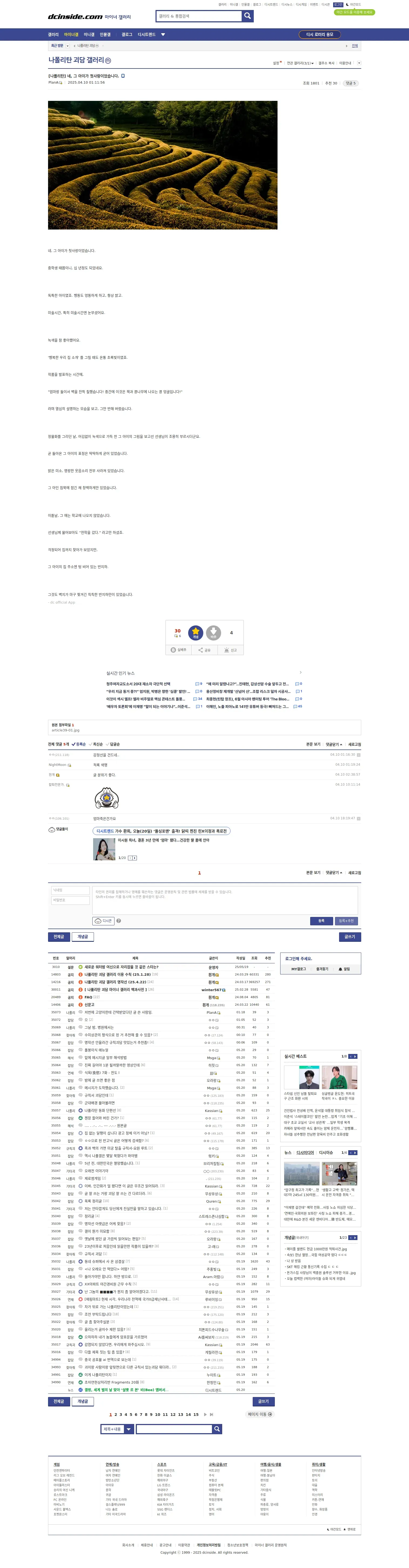The image size is (409, 1568).
Task: Click the 신고 report siren button
Action: tap(230, 650)
